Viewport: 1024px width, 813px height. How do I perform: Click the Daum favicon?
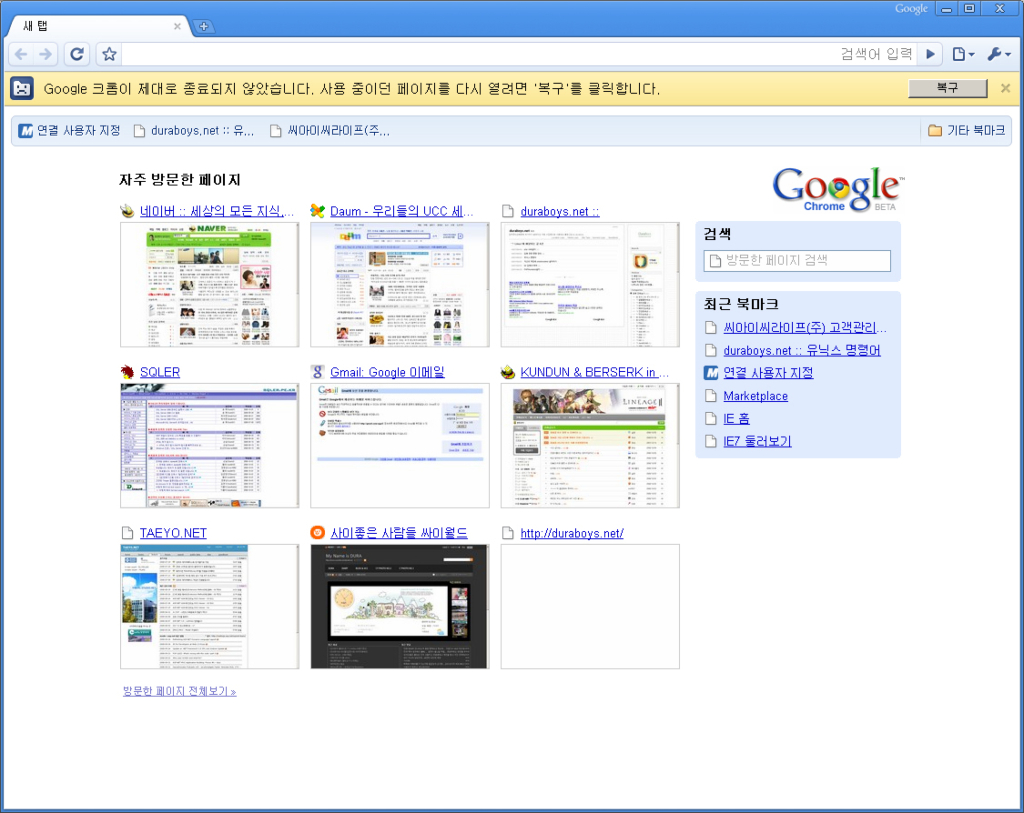click(x=317, y=211)
